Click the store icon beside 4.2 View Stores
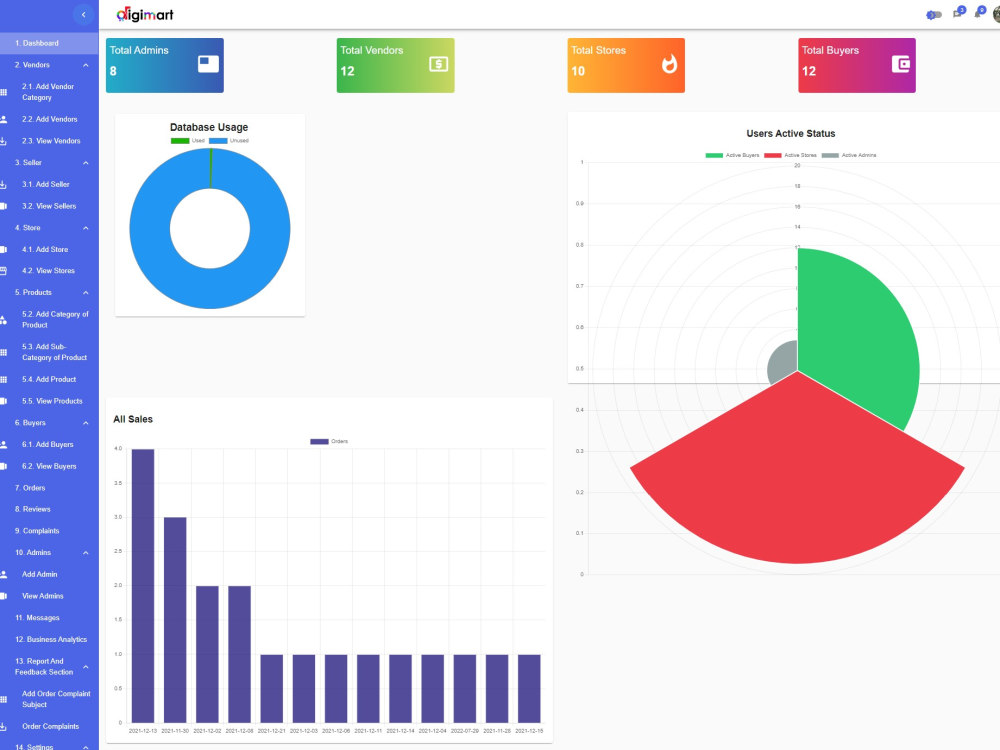This screenshot has width=1000, height=750. tap(4, 271)
